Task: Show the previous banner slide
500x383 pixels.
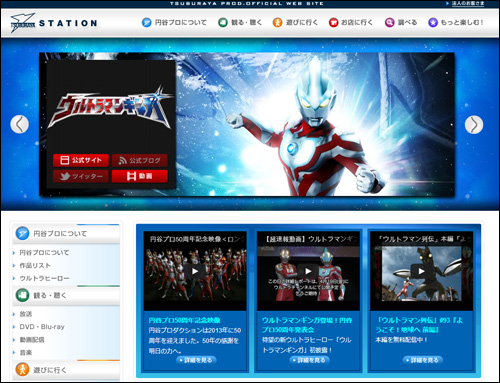Action: tap(19, 124)
